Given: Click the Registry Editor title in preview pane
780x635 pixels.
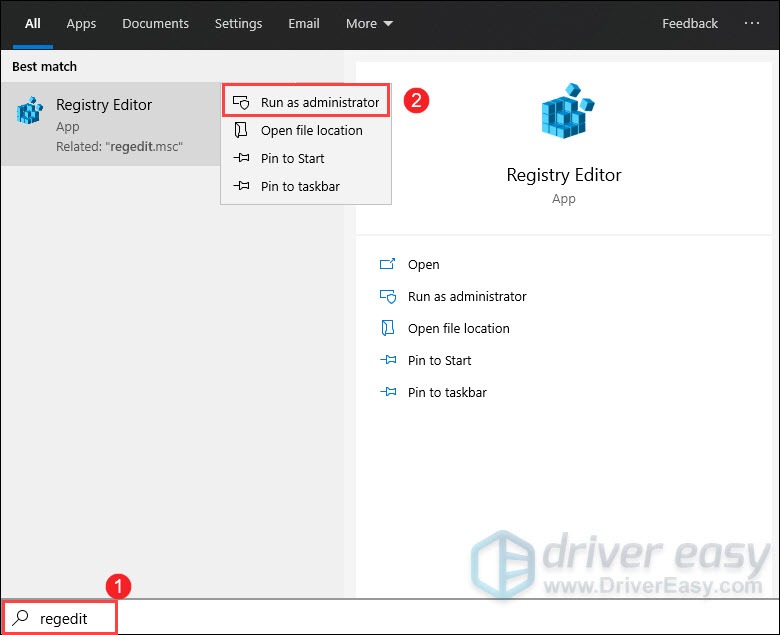Looking at the screenshot, I should click(x=564, y=175).
